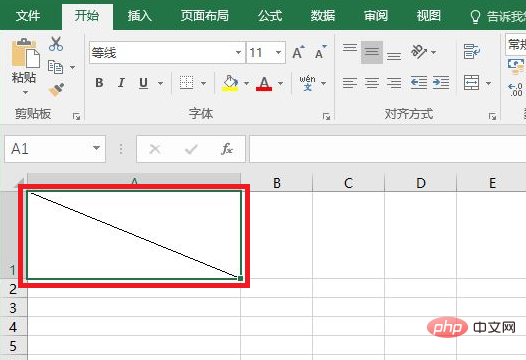The width and height of the screenshot is (526, 360).
Task: Cut selection with scissors icon
Action: tap(56, 44)
